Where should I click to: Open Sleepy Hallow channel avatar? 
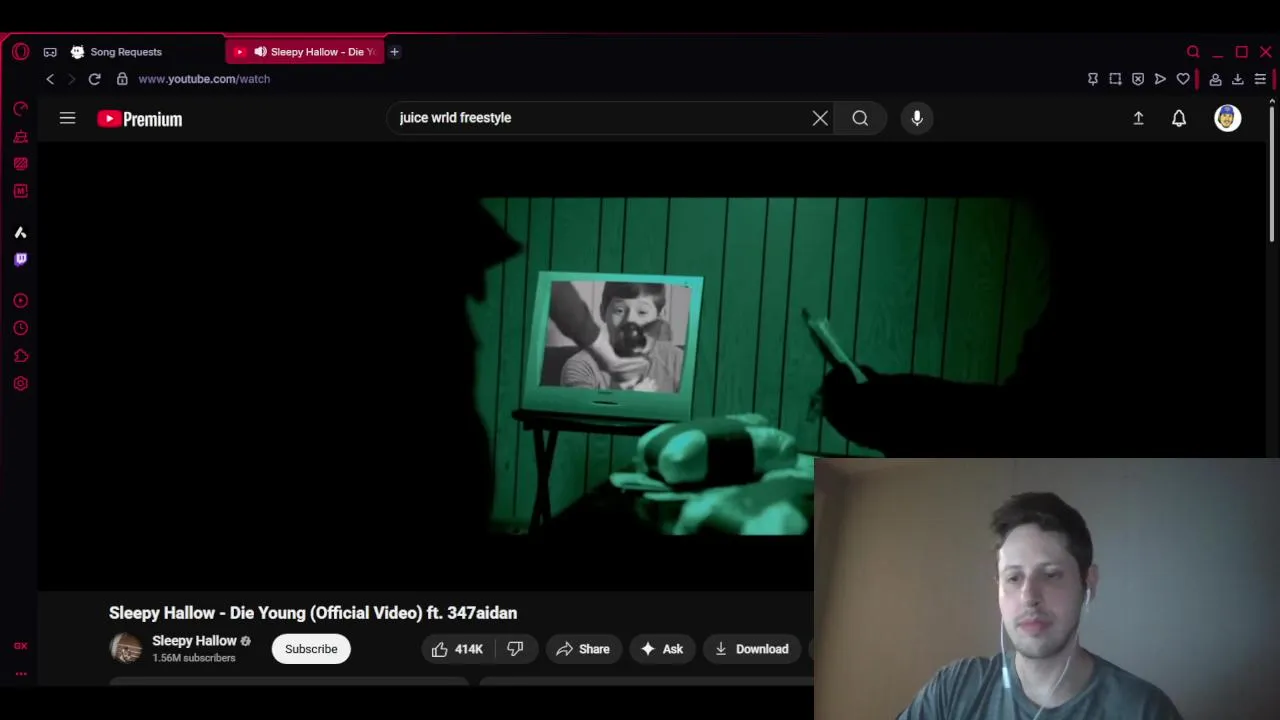(126, 649)
